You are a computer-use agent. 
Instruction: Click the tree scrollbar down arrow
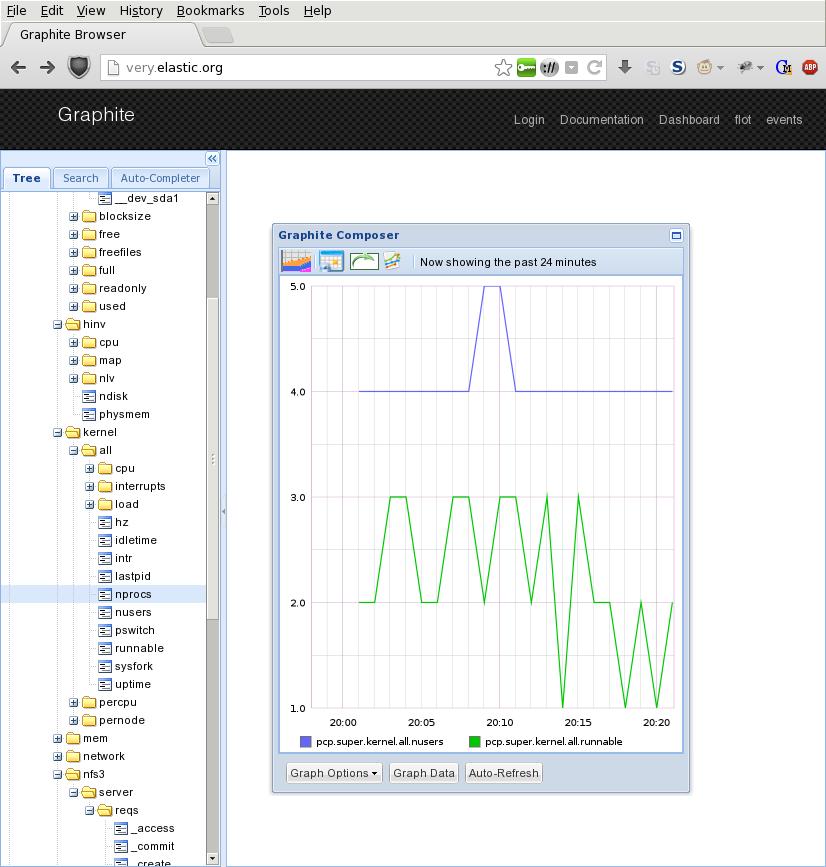click(x=212, y=859)
